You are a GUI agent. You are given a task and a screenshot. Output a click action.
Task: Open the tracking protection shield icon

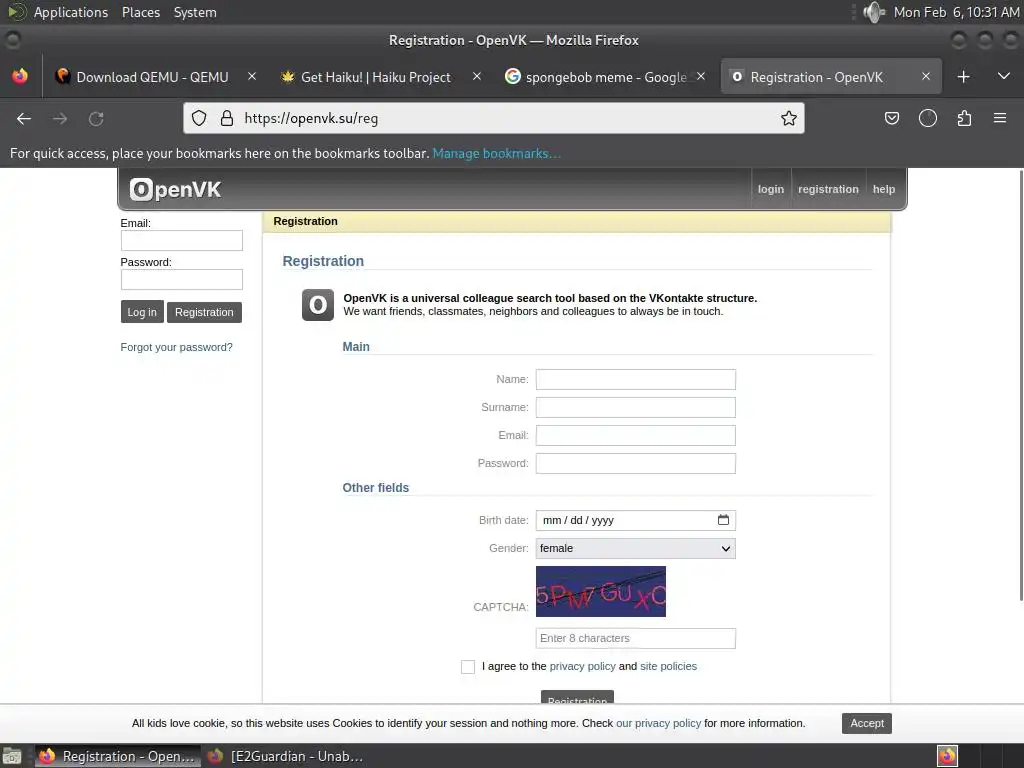pos(199,118)
